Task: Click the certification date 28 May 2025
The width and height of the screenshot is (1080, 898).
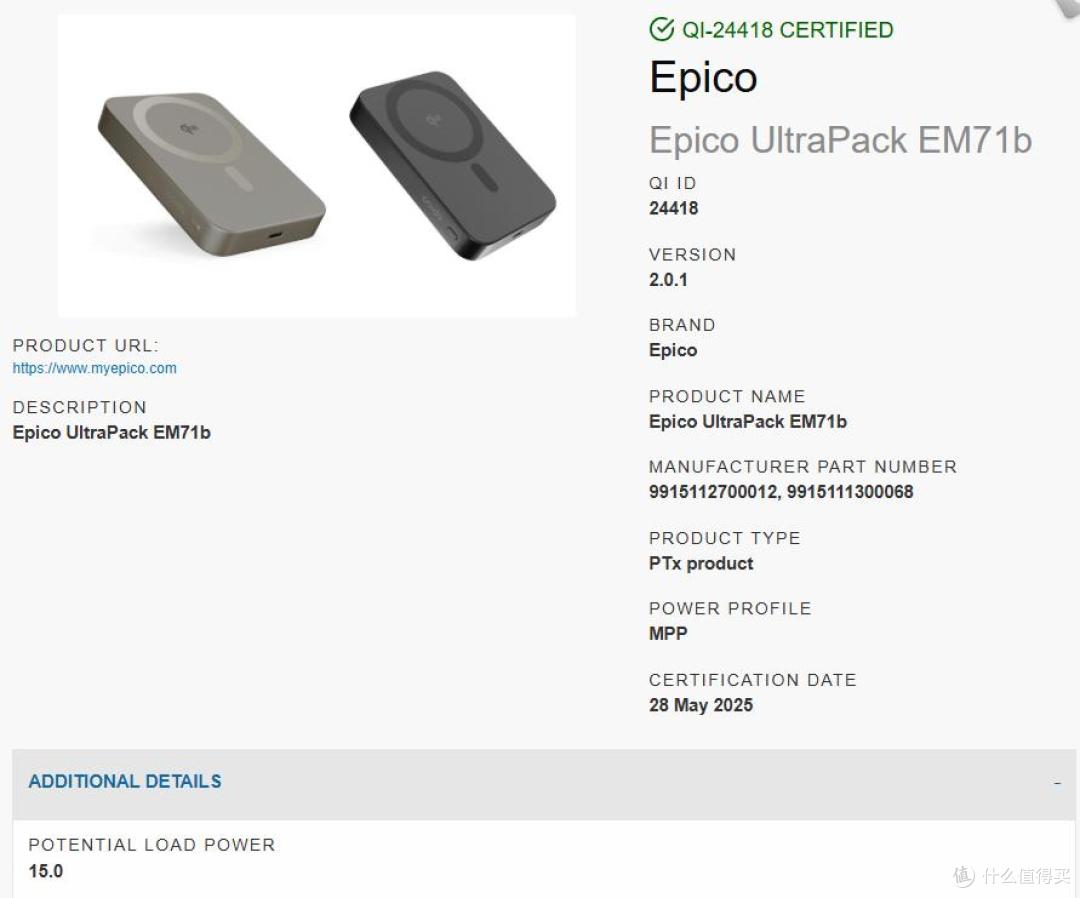Action: click(x=700, y=705)
